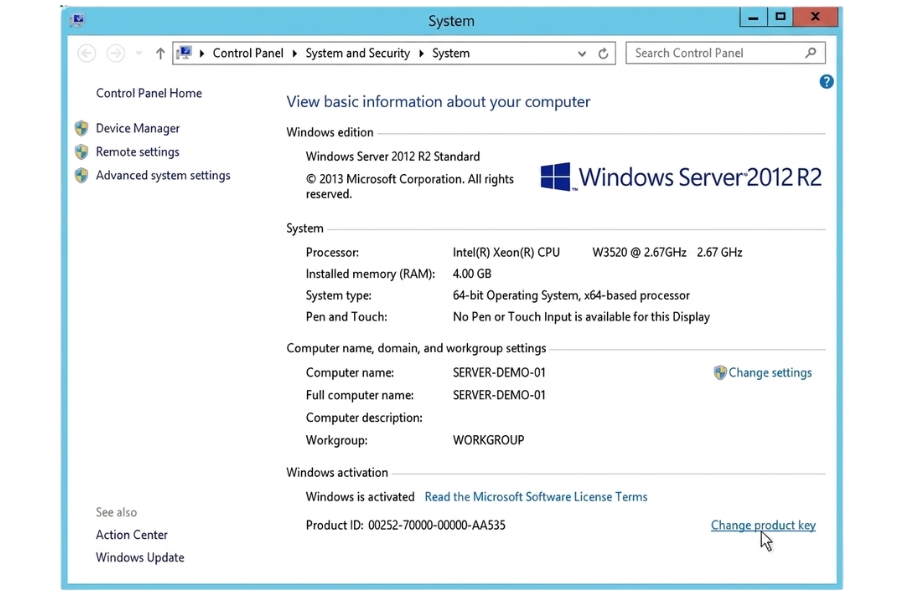Click Change product key link

click(763, 525)
